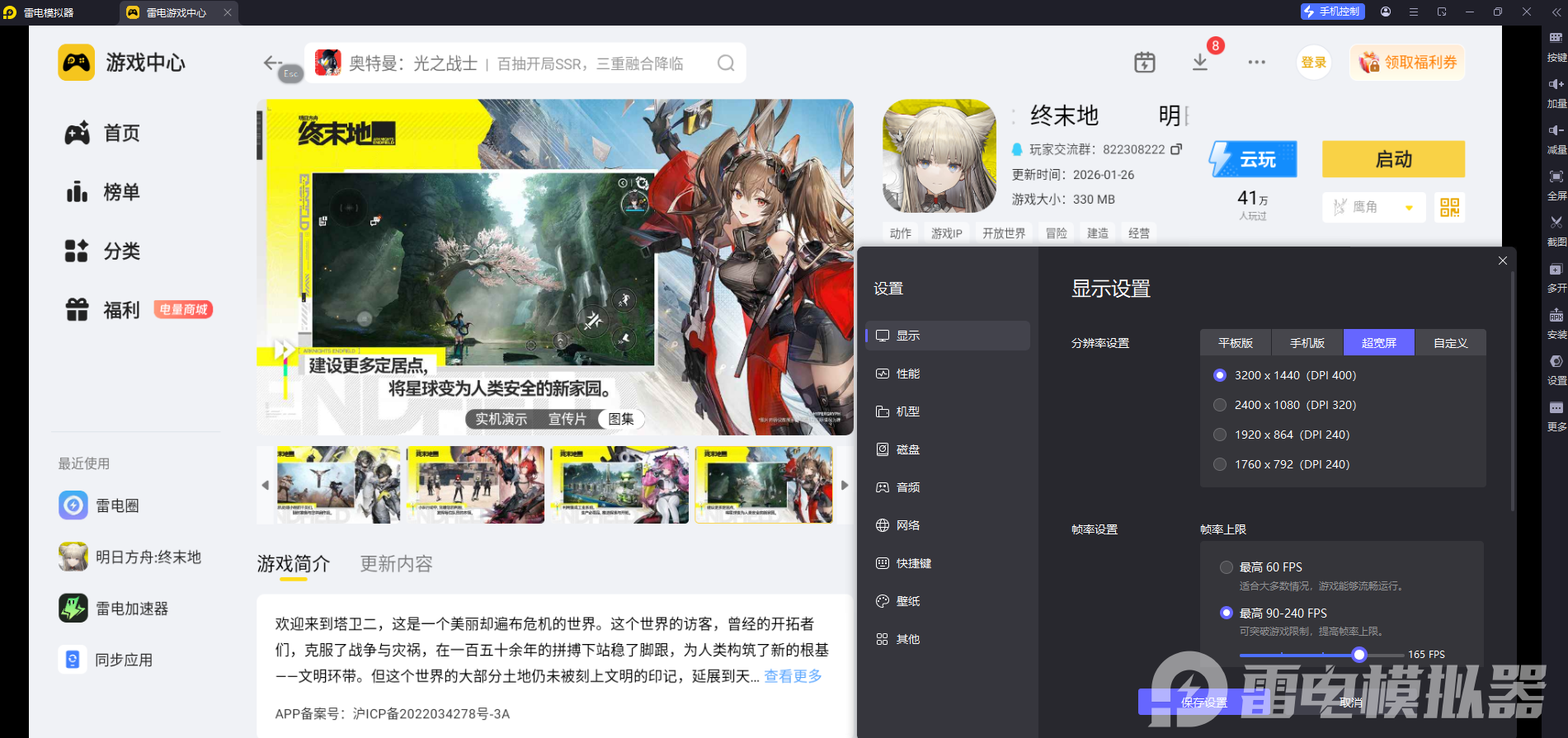Open the 其他 other settings section
This screenshot has width=1568, height=738.
tap(948, 639)
